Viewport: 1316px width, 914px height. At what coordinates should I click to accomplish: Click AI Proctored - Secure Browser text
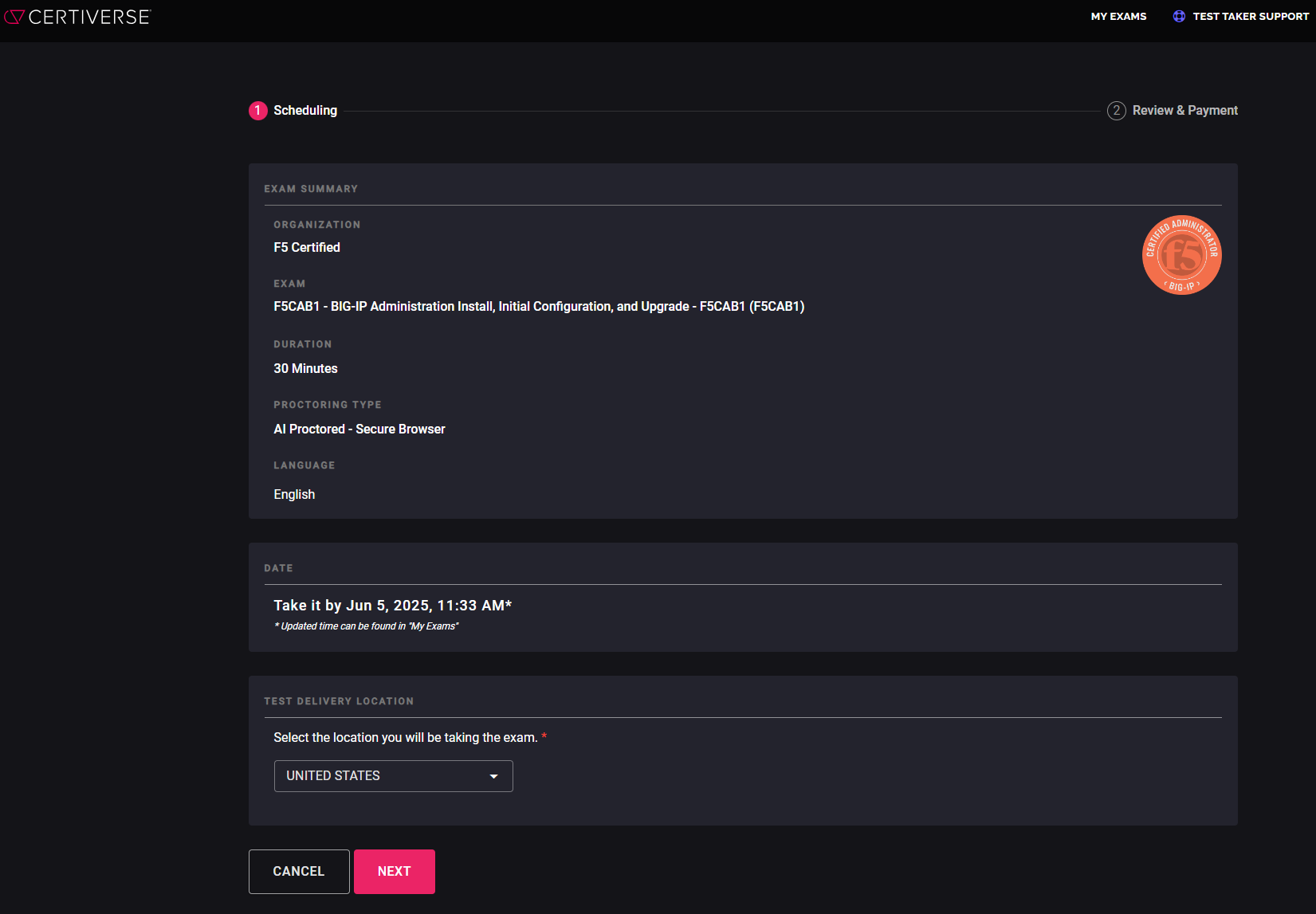click(359, 430)
